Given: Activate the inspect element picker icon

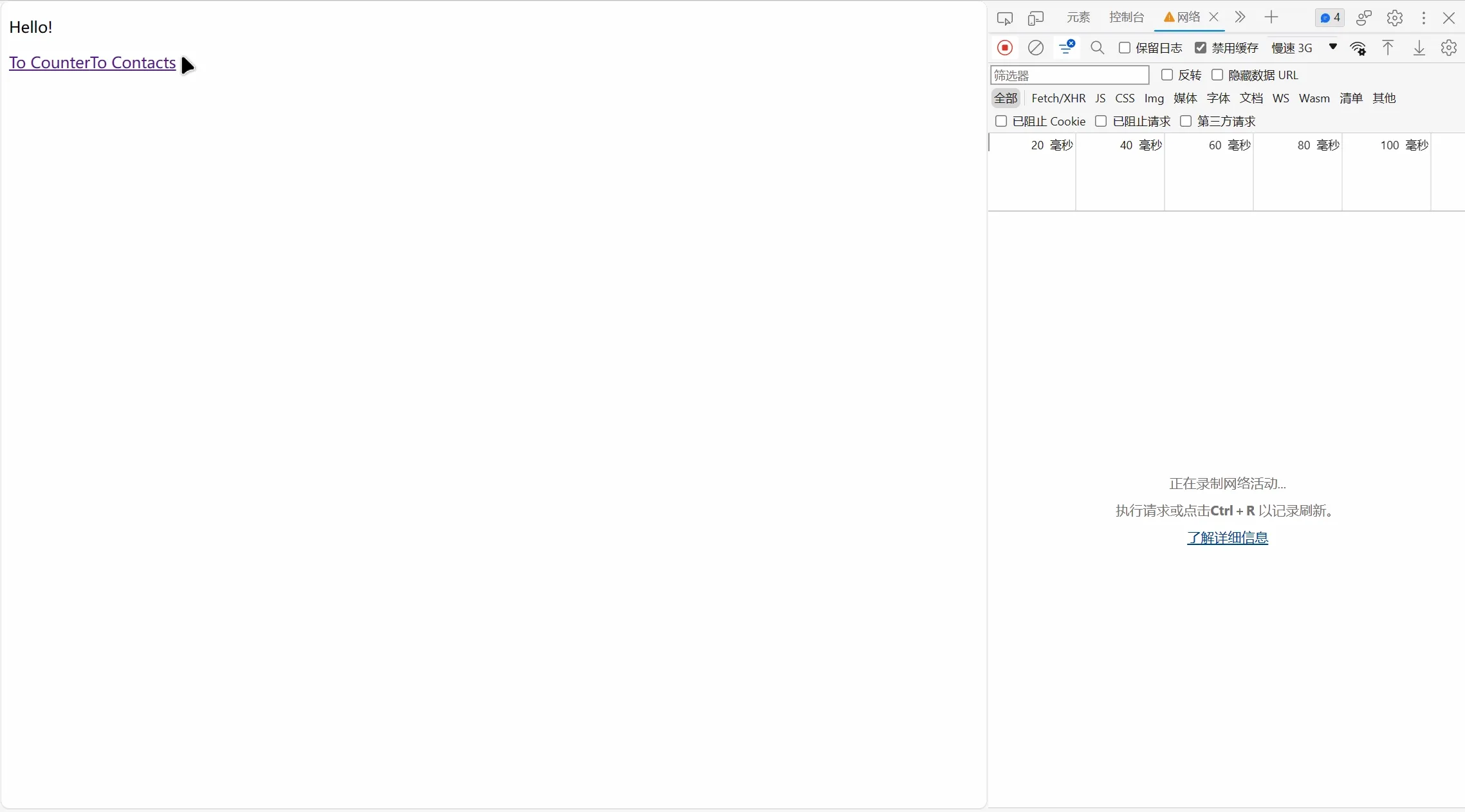Looking at the screenshot, I should tap(1004, 18).
